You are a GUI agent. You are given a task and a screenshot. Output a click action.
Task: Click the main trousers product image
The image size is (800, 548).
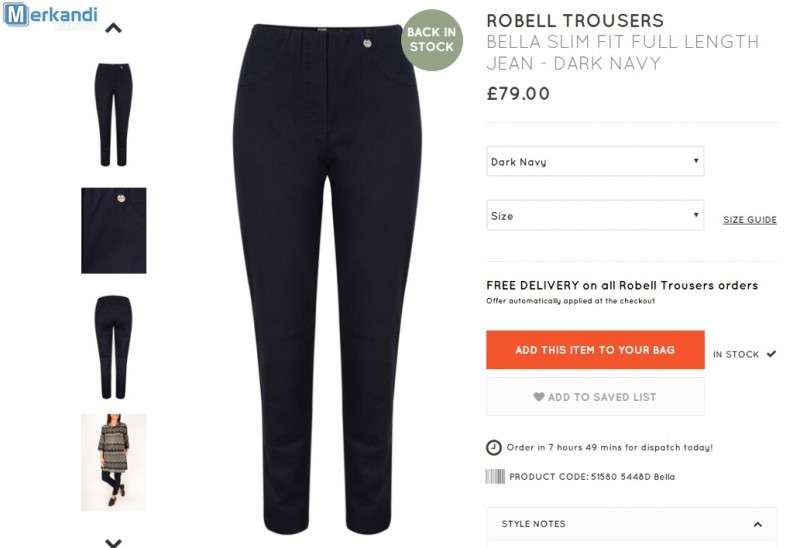(327, 279)
